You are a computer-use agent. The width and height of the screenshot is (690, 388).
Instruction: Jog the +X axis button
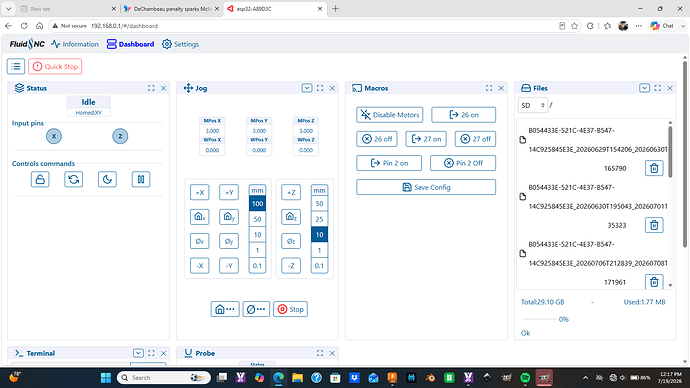pyautogui.click(x=200, y=192)
